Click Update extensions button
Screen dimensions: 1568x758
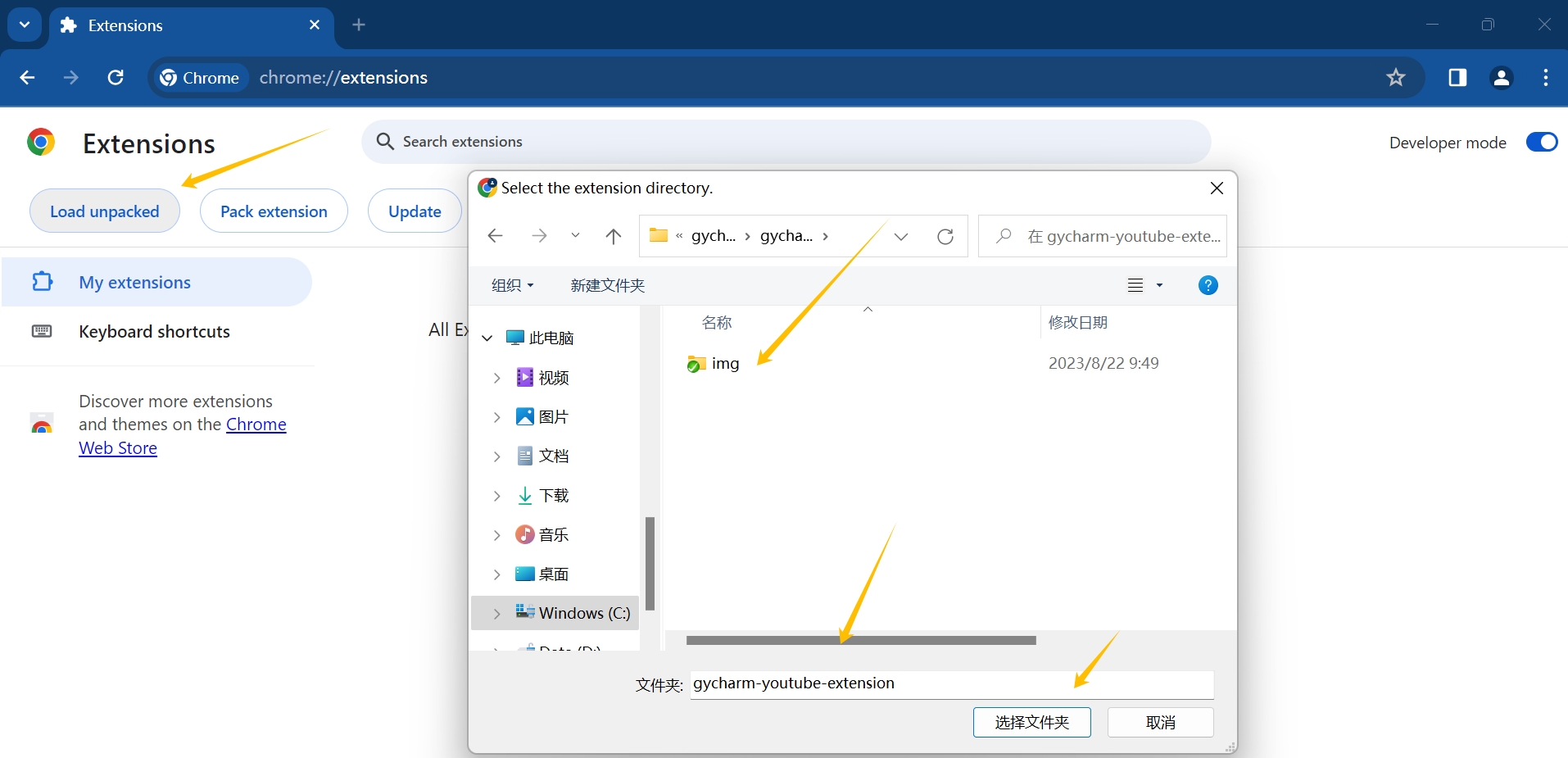point(415,211)
